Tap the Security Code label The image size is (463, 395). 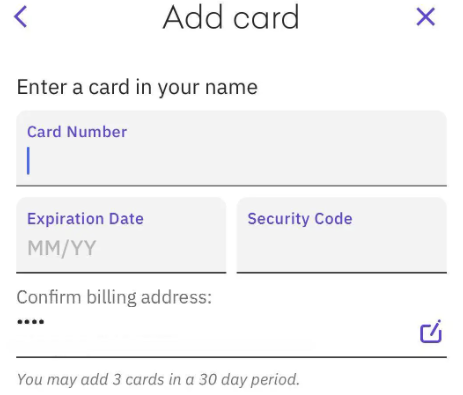300,219
